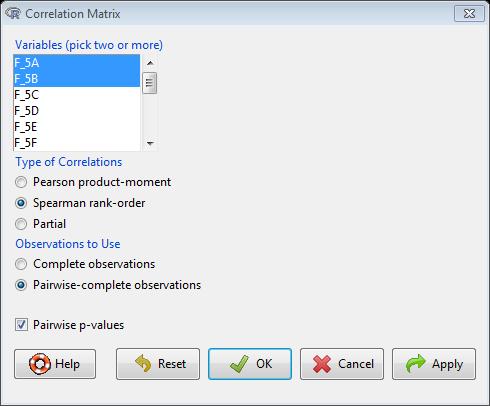Click the yellow undo arrow Reset icon
This screenshot has height=406, width=490.
[143, 363]
